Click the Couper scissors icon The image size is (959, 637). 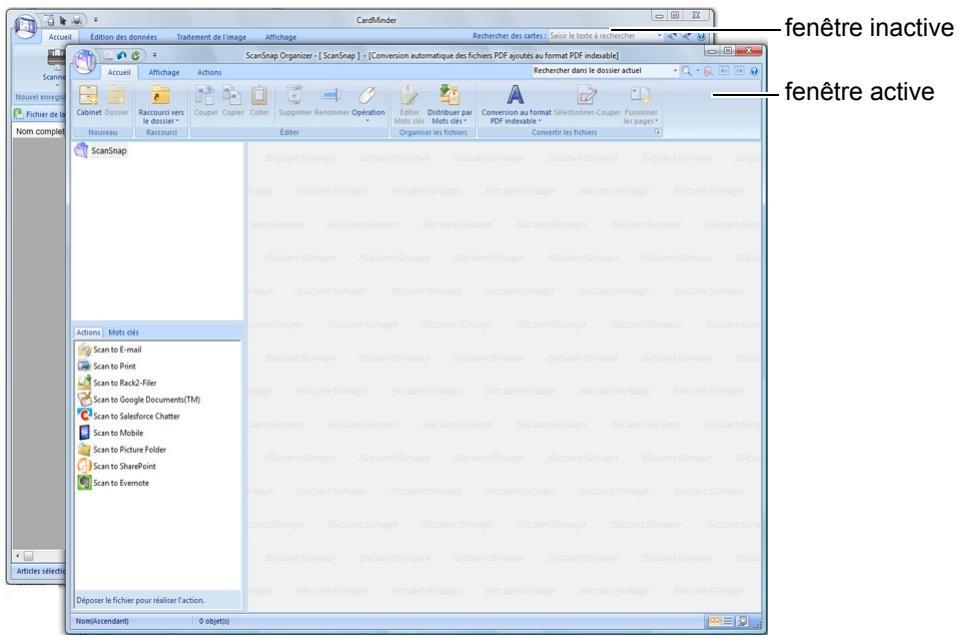click(x=206, y=96)
